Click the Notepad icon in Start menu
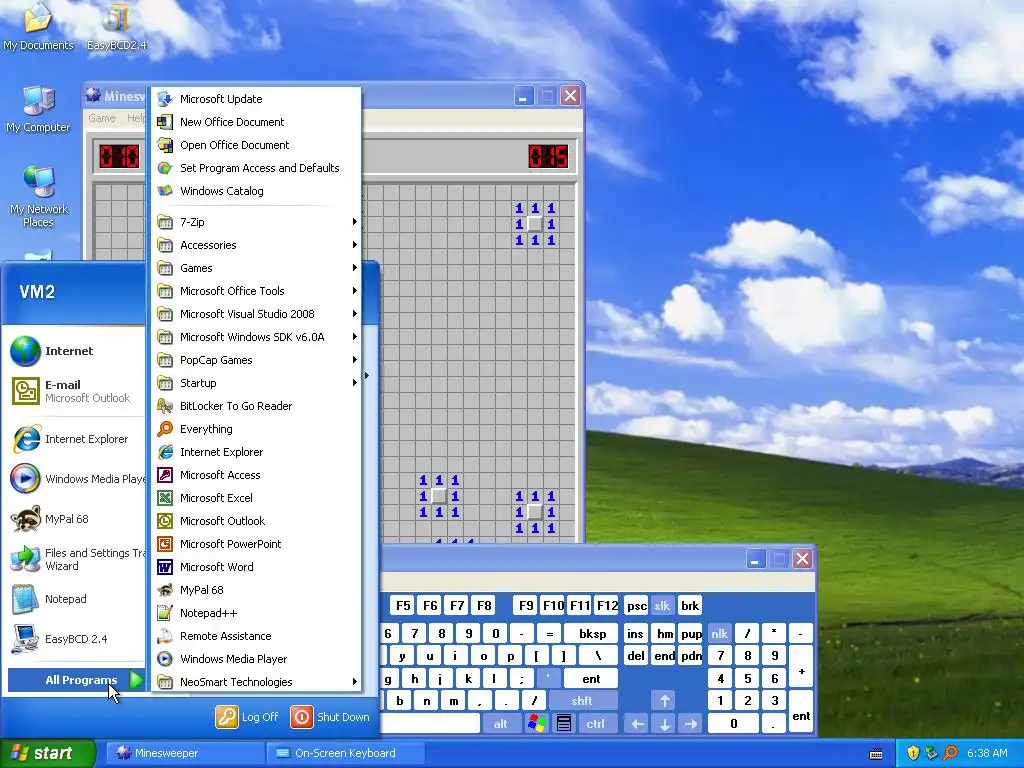 pyautogui.click(x=25, y=599)
